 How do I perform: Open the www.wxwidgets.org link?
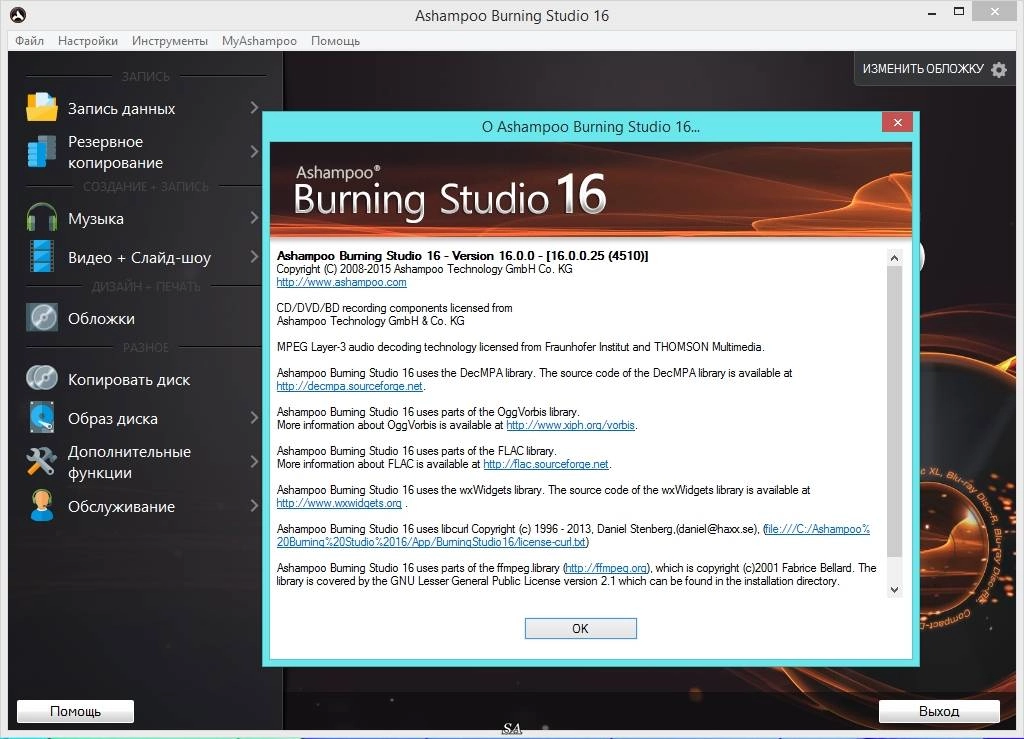[x=339, y=503]
